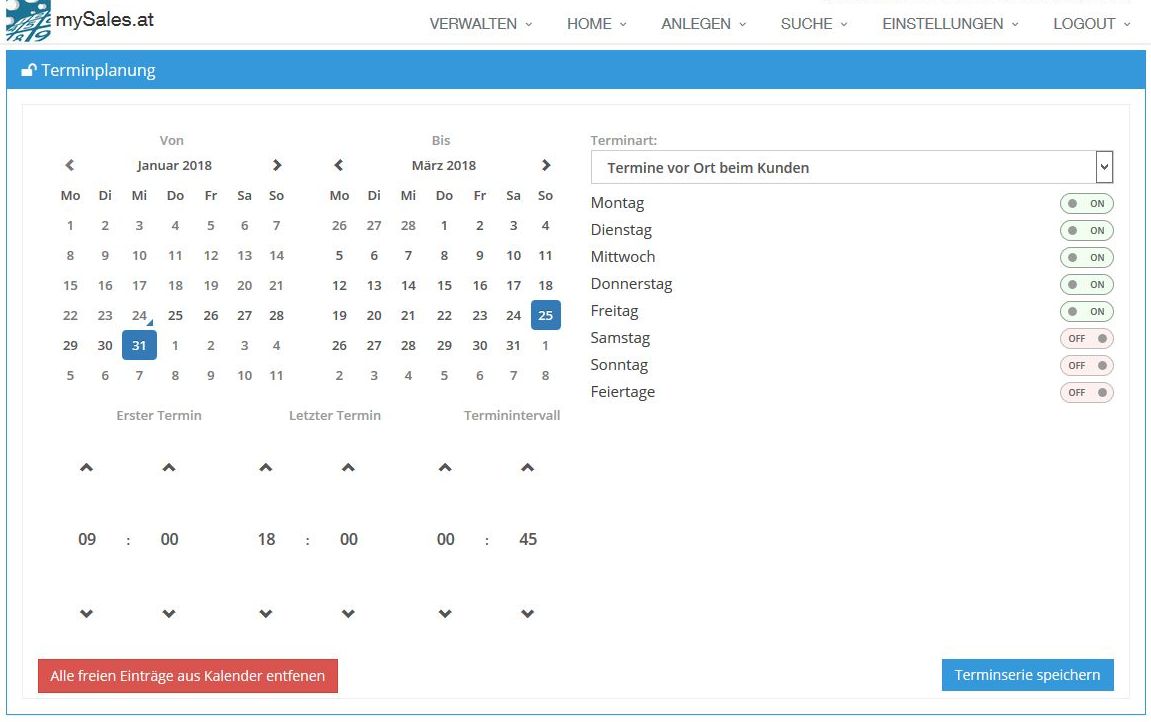The image size is (1151, 722).
Task: Enable the Samstag toggle
Action: (1087, 339)
